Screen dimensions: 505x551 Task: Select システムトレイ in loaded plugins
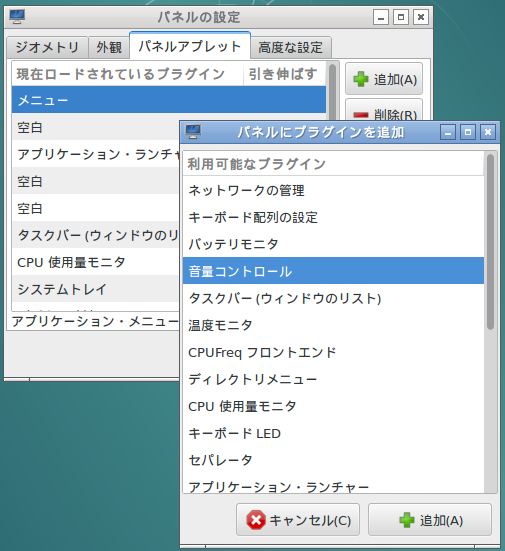[x=95, y=289]
